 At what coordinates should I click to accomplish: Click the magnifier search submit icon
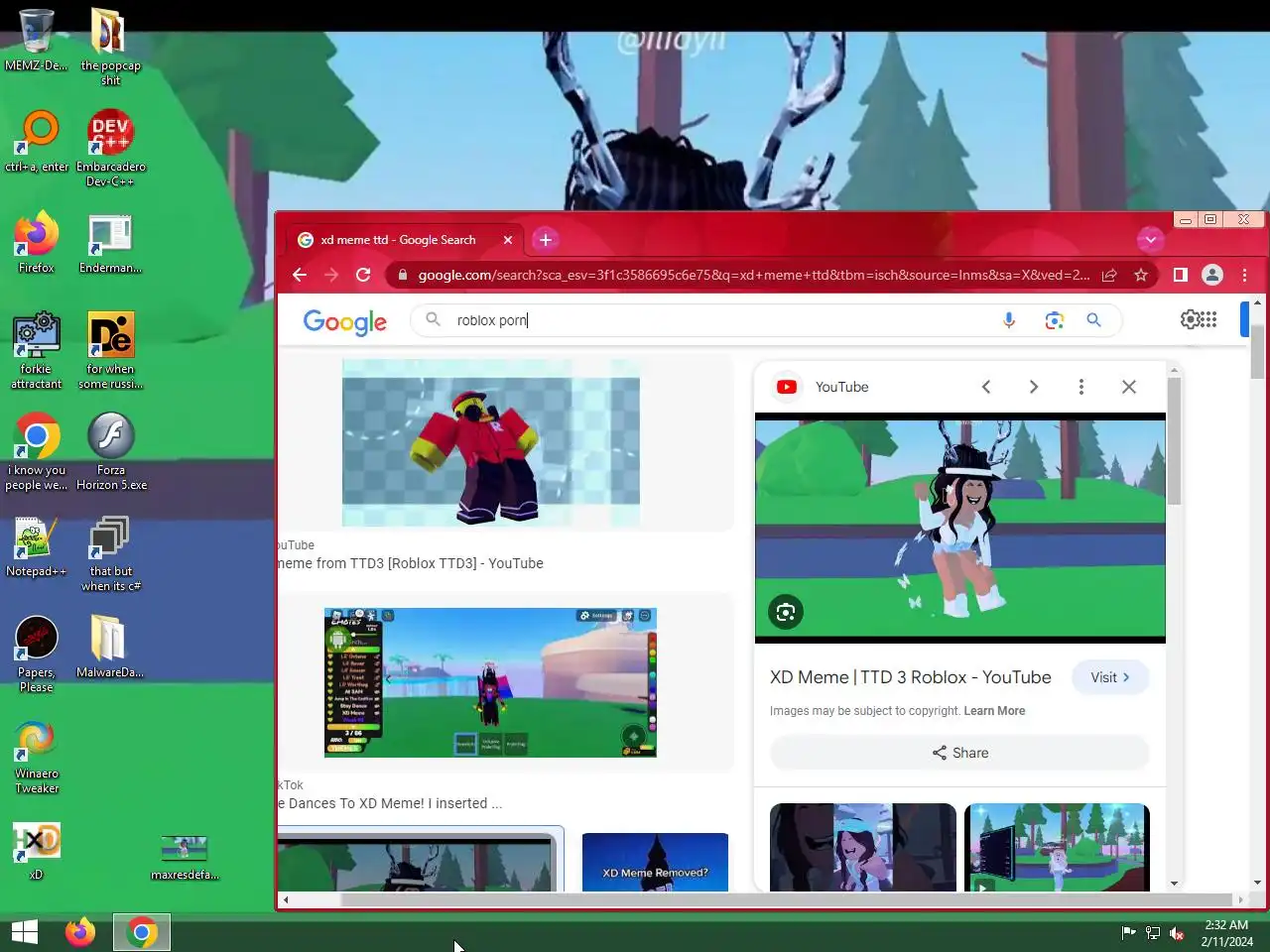(1093, 320)
